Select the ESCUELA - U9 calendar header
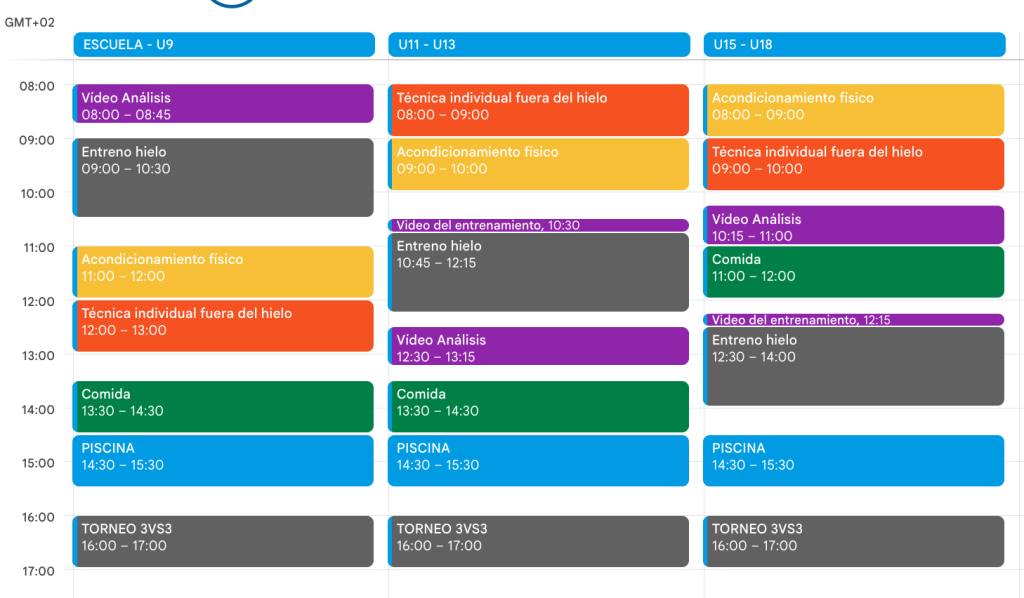Image resolution: width=1024 pixels, height=598 pixels. pyautogui.click(x=223, y=45)
